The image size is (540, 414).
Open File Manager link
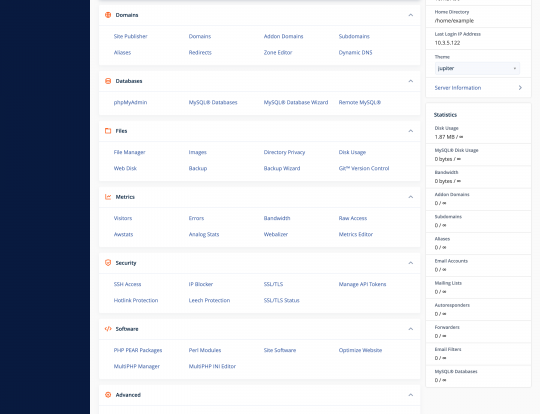[x=129, y=152]
